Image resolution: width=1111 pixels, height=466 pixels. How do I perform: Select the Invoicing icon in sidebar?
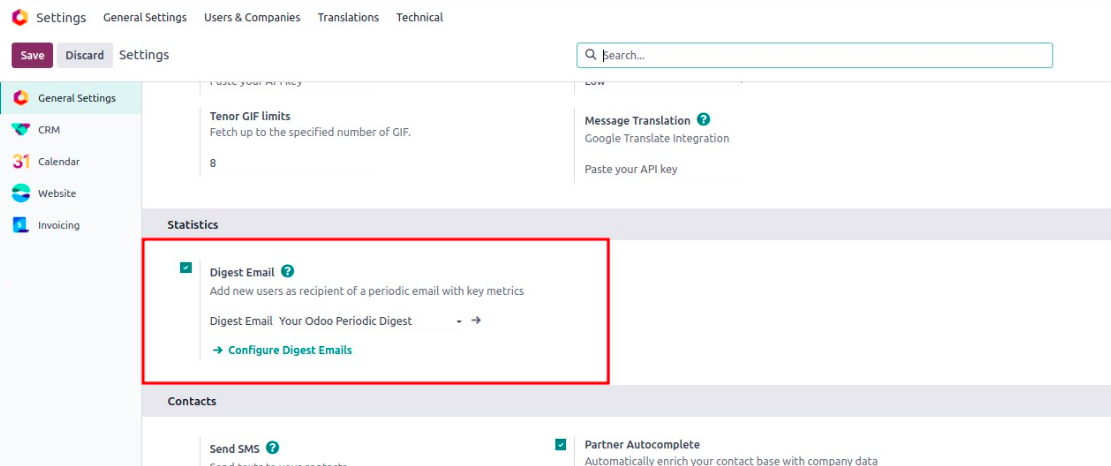[x=20, y=226]
